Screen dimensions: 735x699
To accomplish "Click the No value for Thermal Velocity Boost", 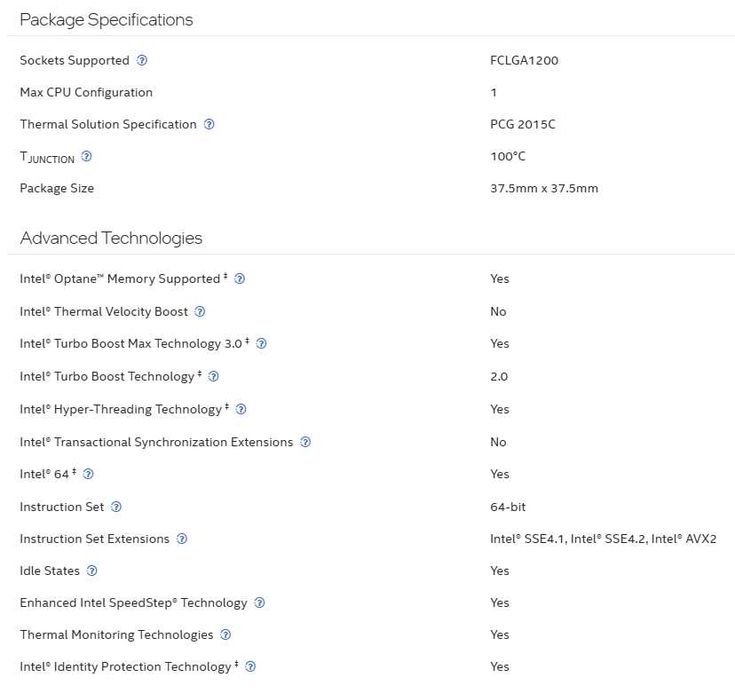I will (x=498, y=312).
